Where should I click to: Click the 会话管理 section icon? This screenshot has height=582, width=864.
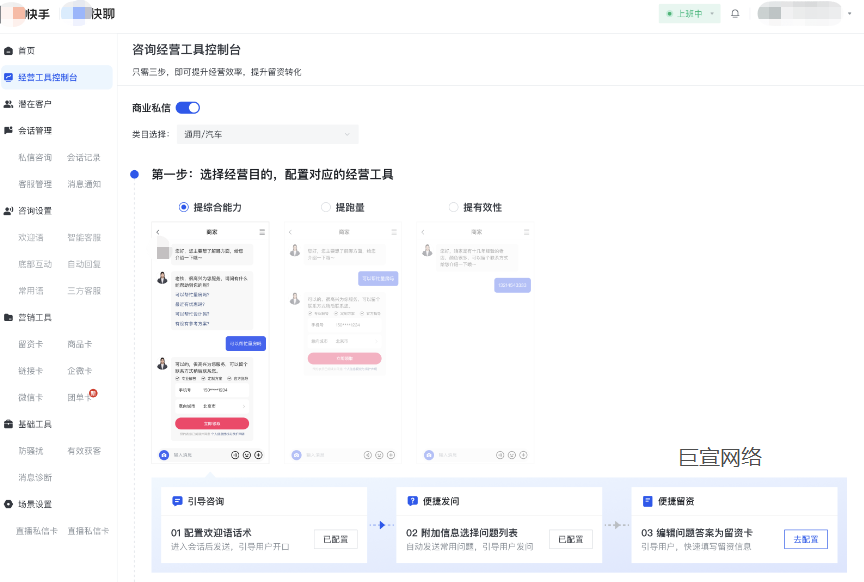(10, 130)
